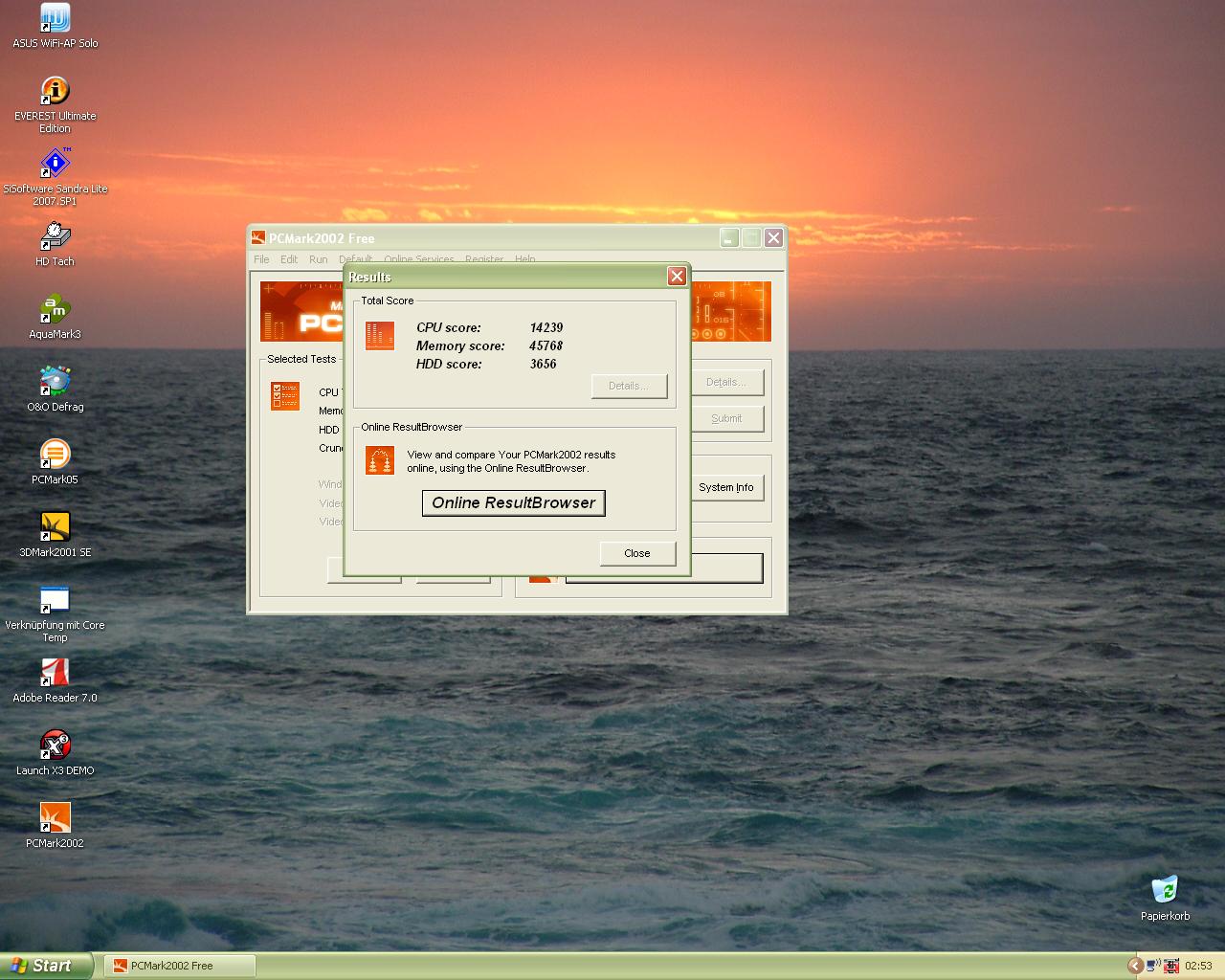Screen dimensions: 1225x980
Task: Open Adobe Reader 7.0 icon
Action: [x=55, y=673]
